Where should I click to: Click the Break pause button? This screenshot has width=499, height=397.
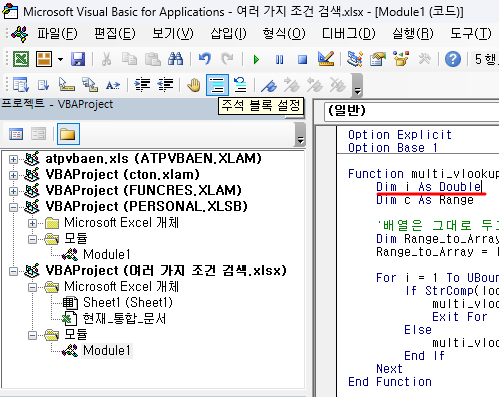[x=279, y=60]
